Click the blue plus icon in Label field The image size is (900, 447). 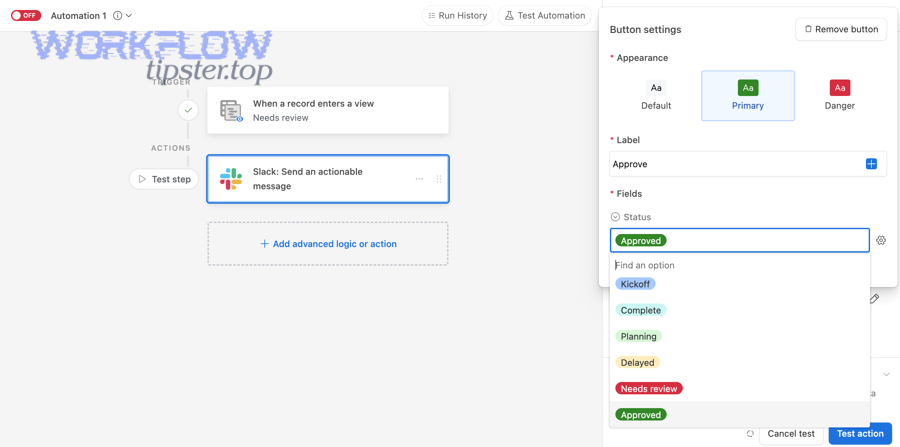coord(871,164)
